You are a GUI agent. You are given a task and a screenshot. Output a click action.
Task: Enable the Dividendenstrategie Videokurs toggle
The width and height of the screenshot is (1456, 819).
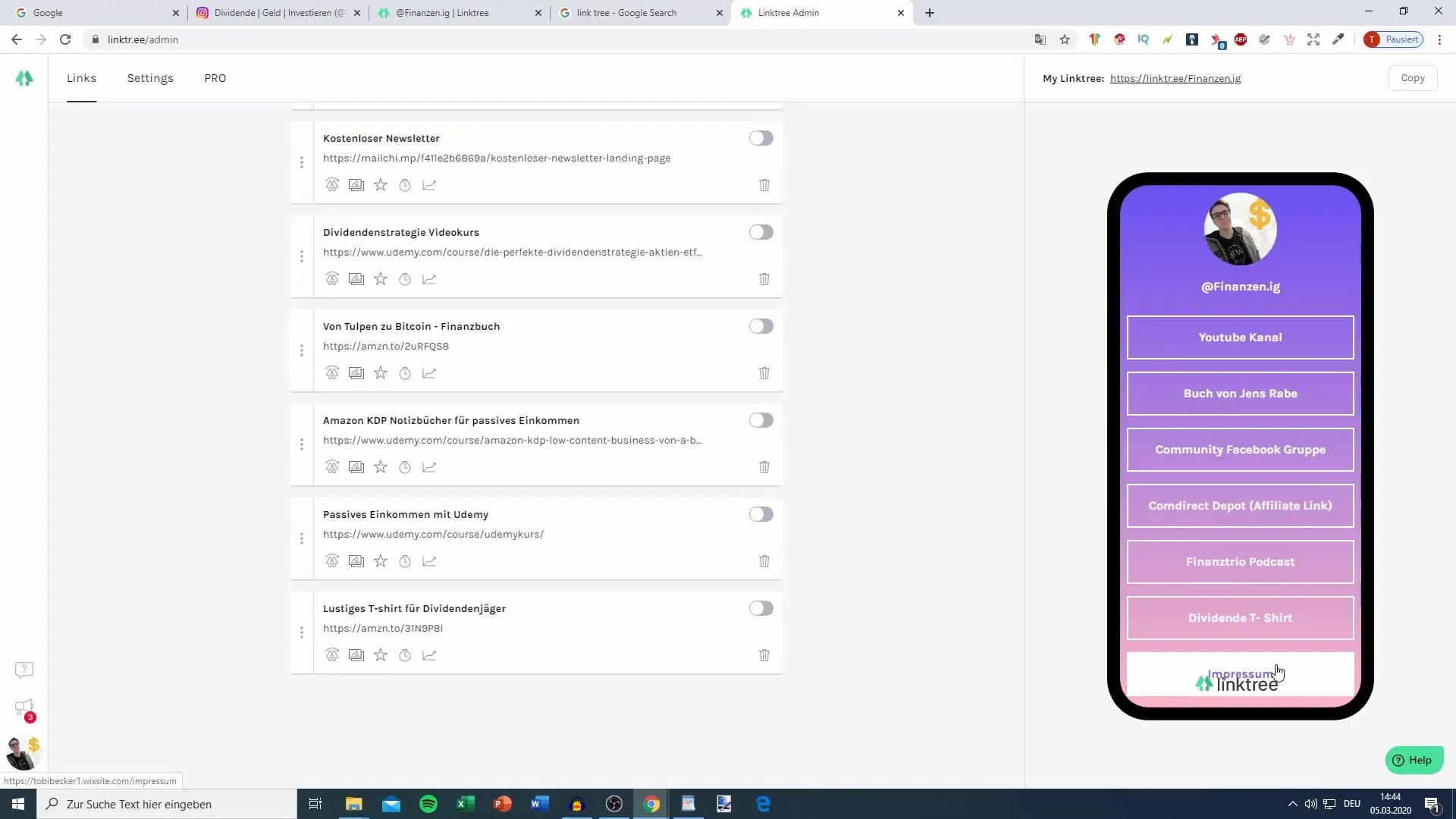(x=761, y=232)
